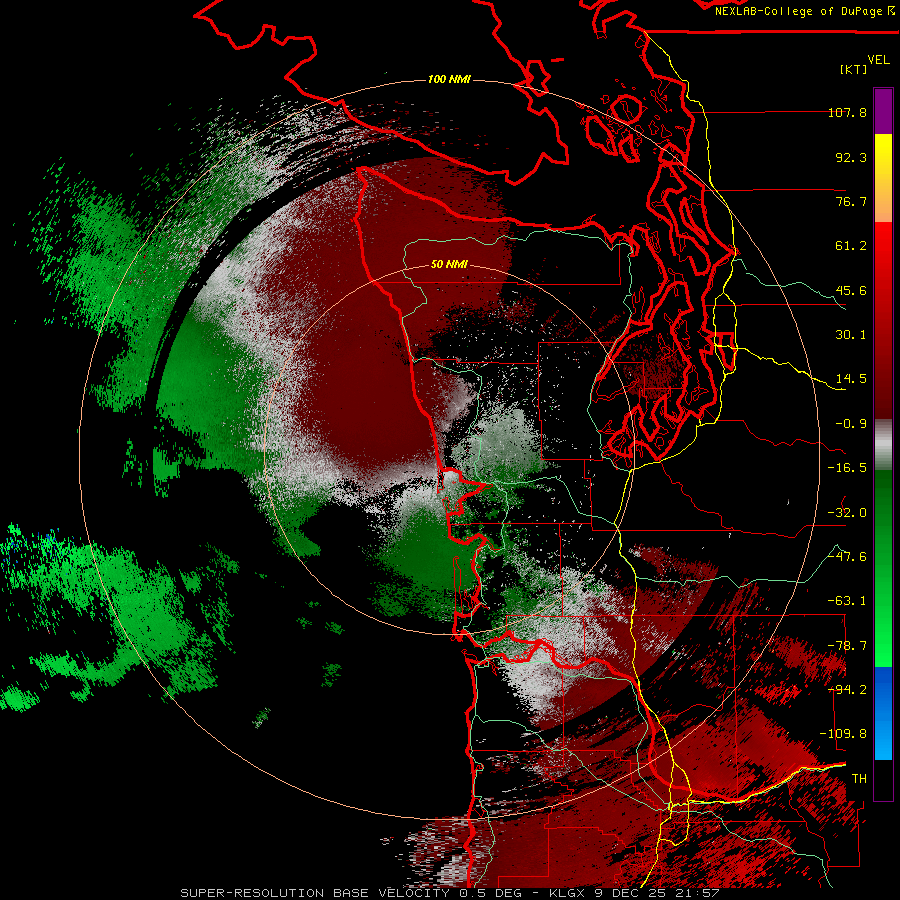900x900 pixels.
Task: Click the -63.1 legend value
Action: [847, 601]
